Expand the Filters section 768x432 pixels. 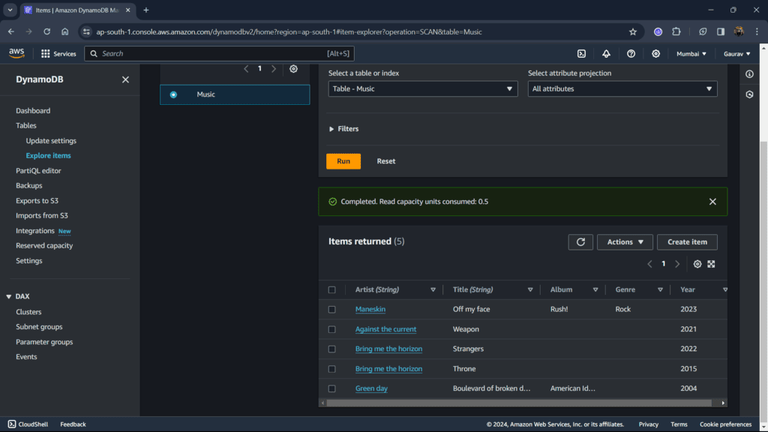pyautogui.click(x=344, y=129)
